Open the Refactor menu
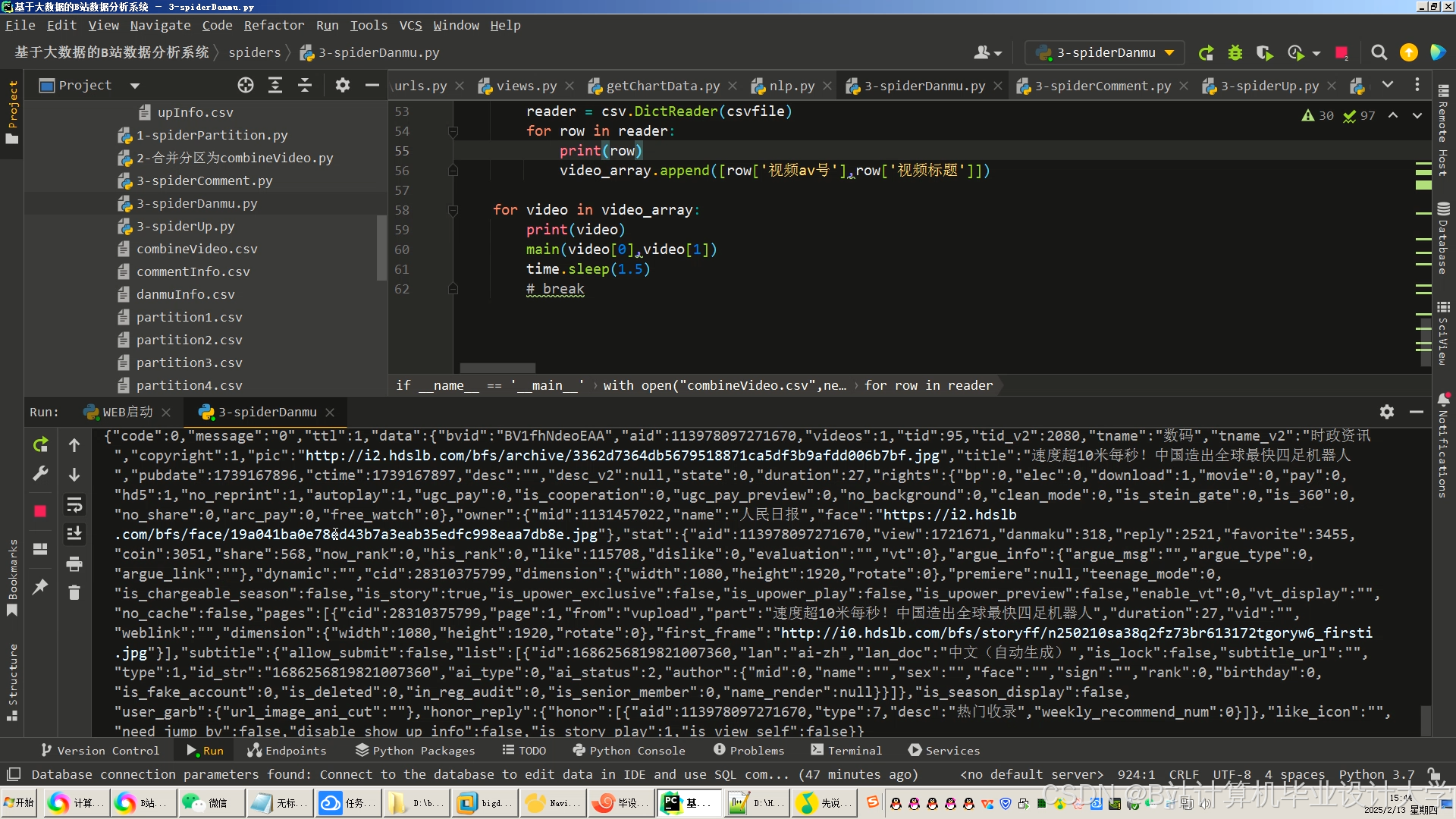1456x819 pixels. 274,25
